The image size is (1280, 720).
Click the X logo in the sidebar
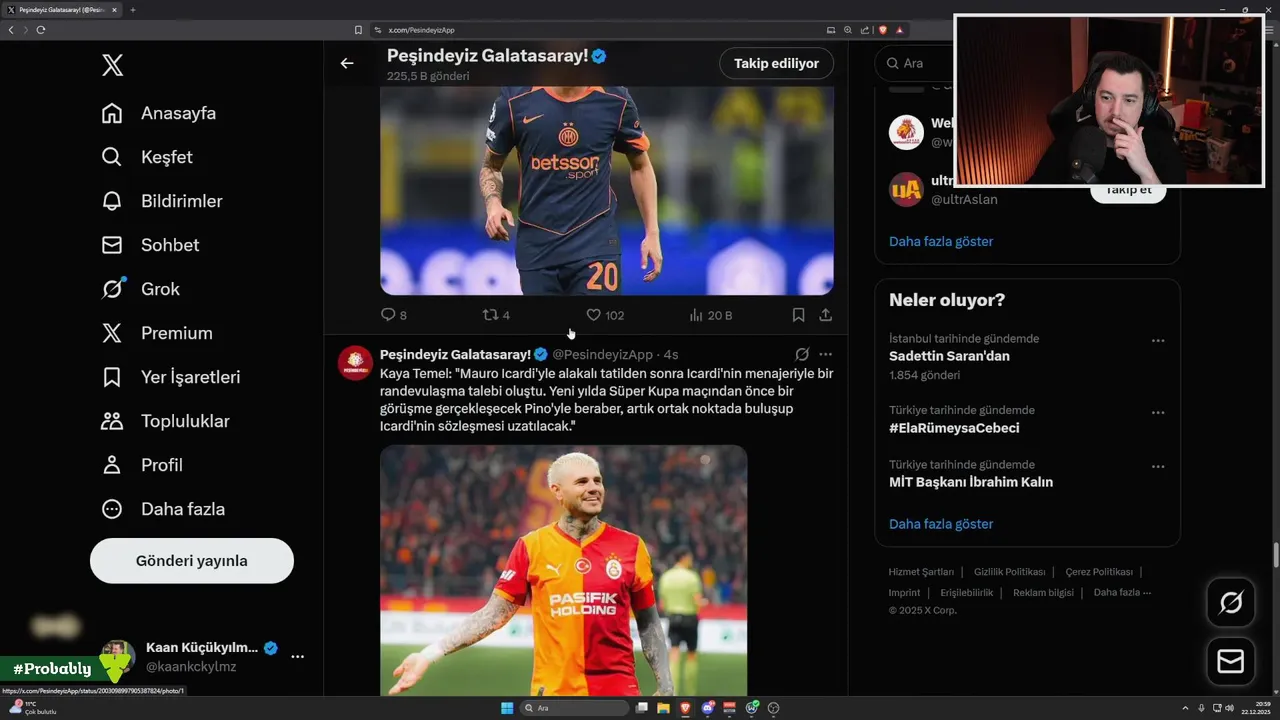(x=112, y=66)
